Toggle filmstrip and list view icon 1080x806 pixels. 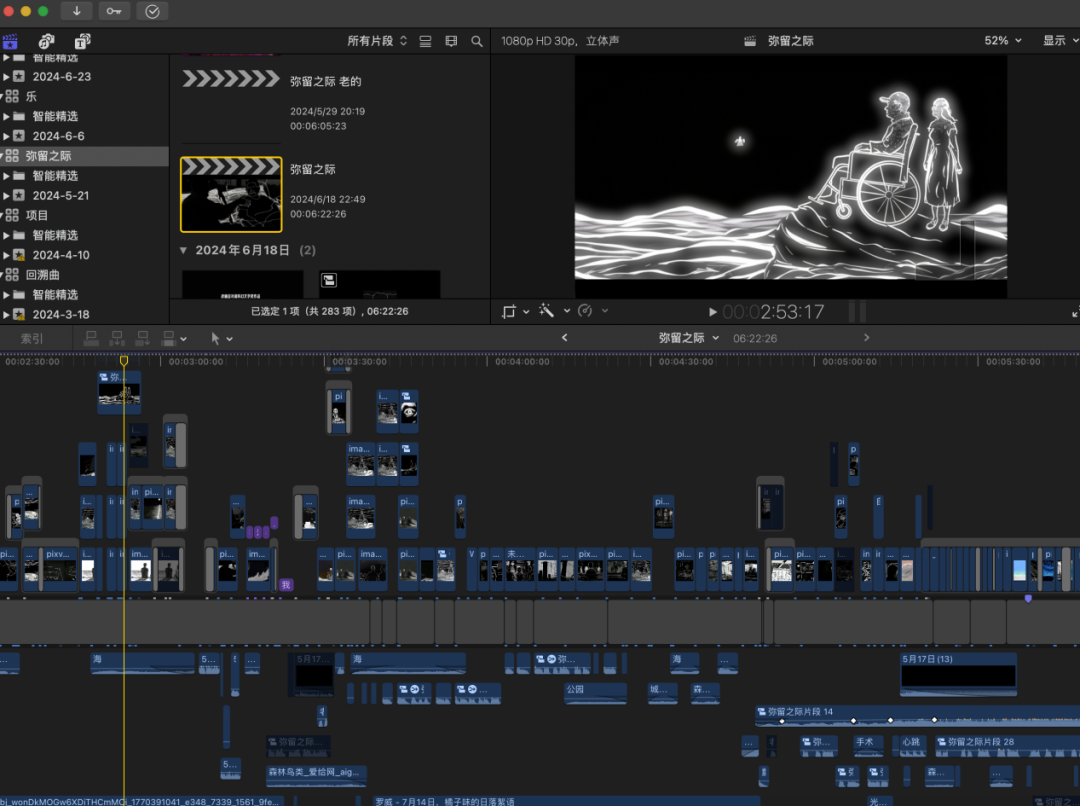tap(426, 41)
